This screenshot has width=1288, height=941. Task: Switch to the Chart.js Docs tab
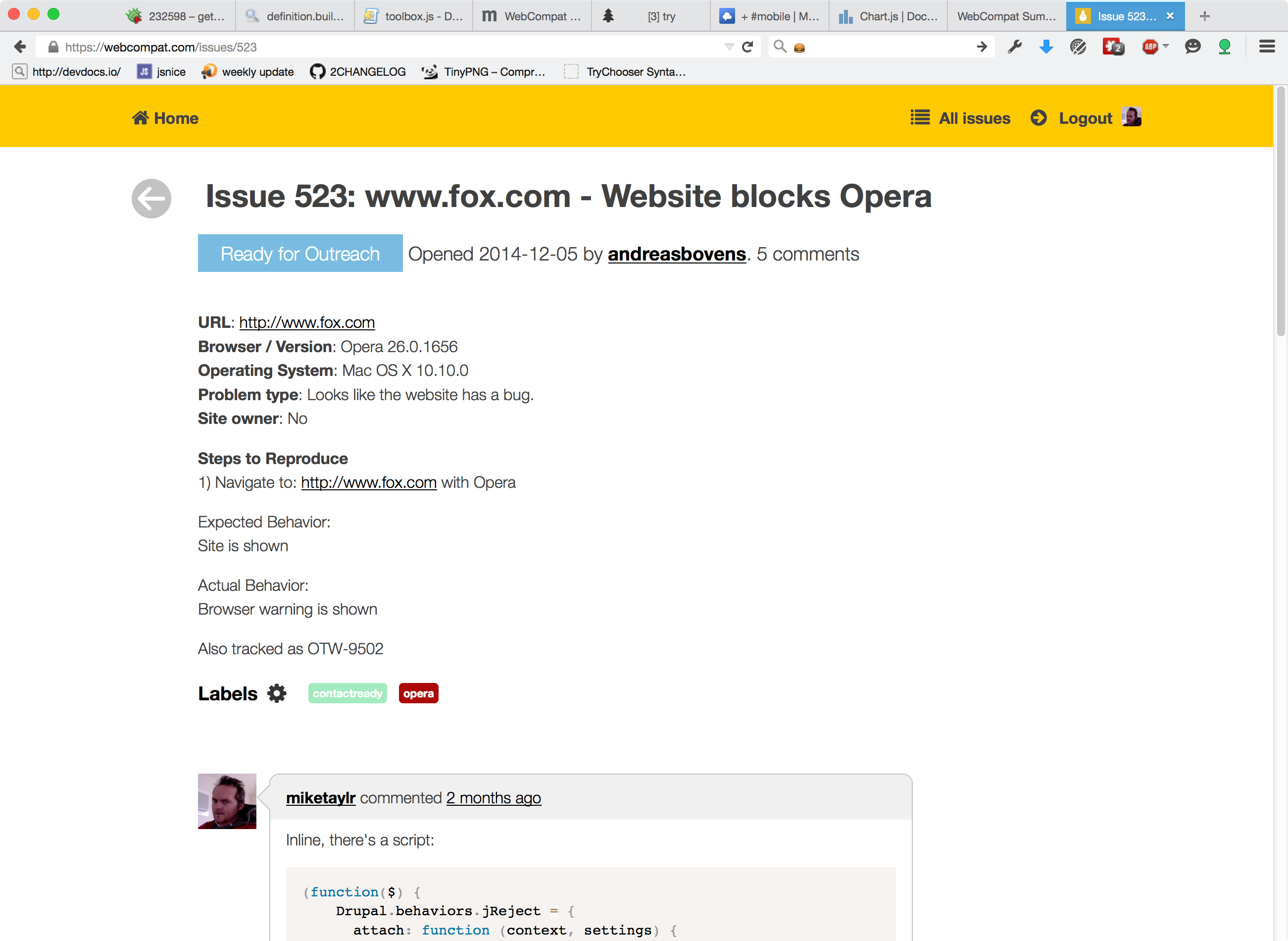click(888, 16)
